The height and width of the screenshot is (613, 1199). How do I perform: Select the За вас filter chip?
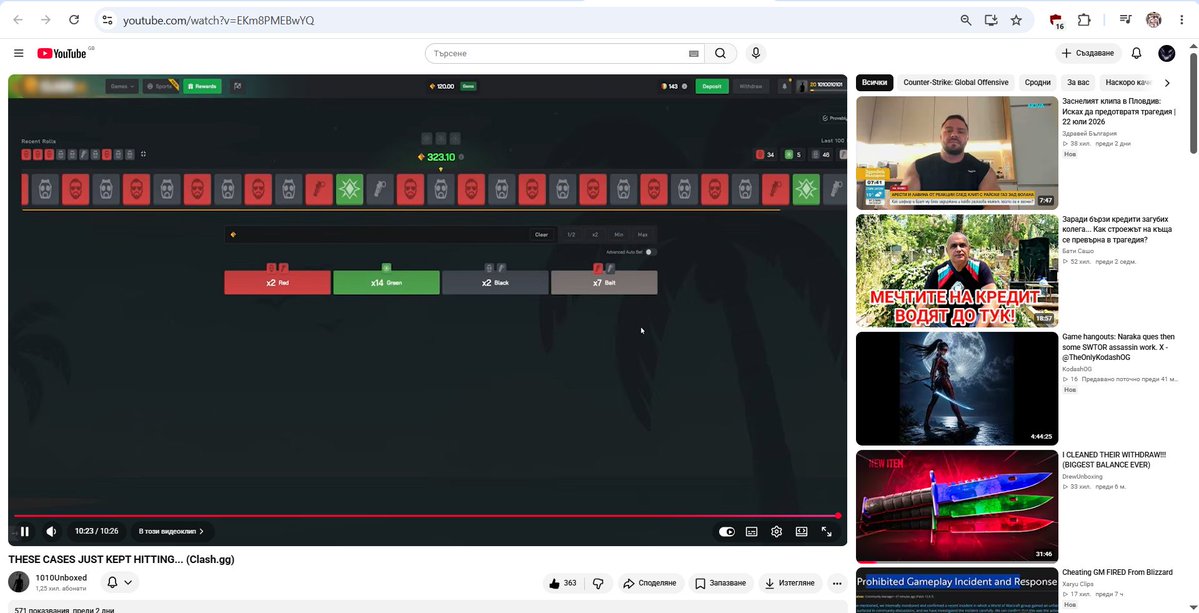coord(1078,83)
